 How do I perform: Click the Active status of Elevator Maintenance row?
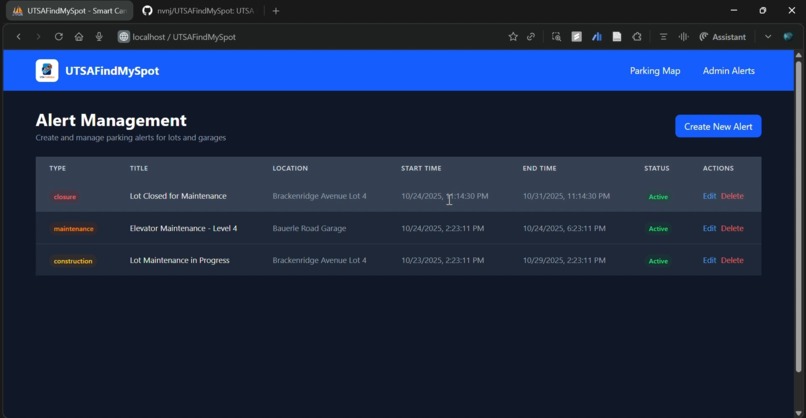tap(658, 229)
